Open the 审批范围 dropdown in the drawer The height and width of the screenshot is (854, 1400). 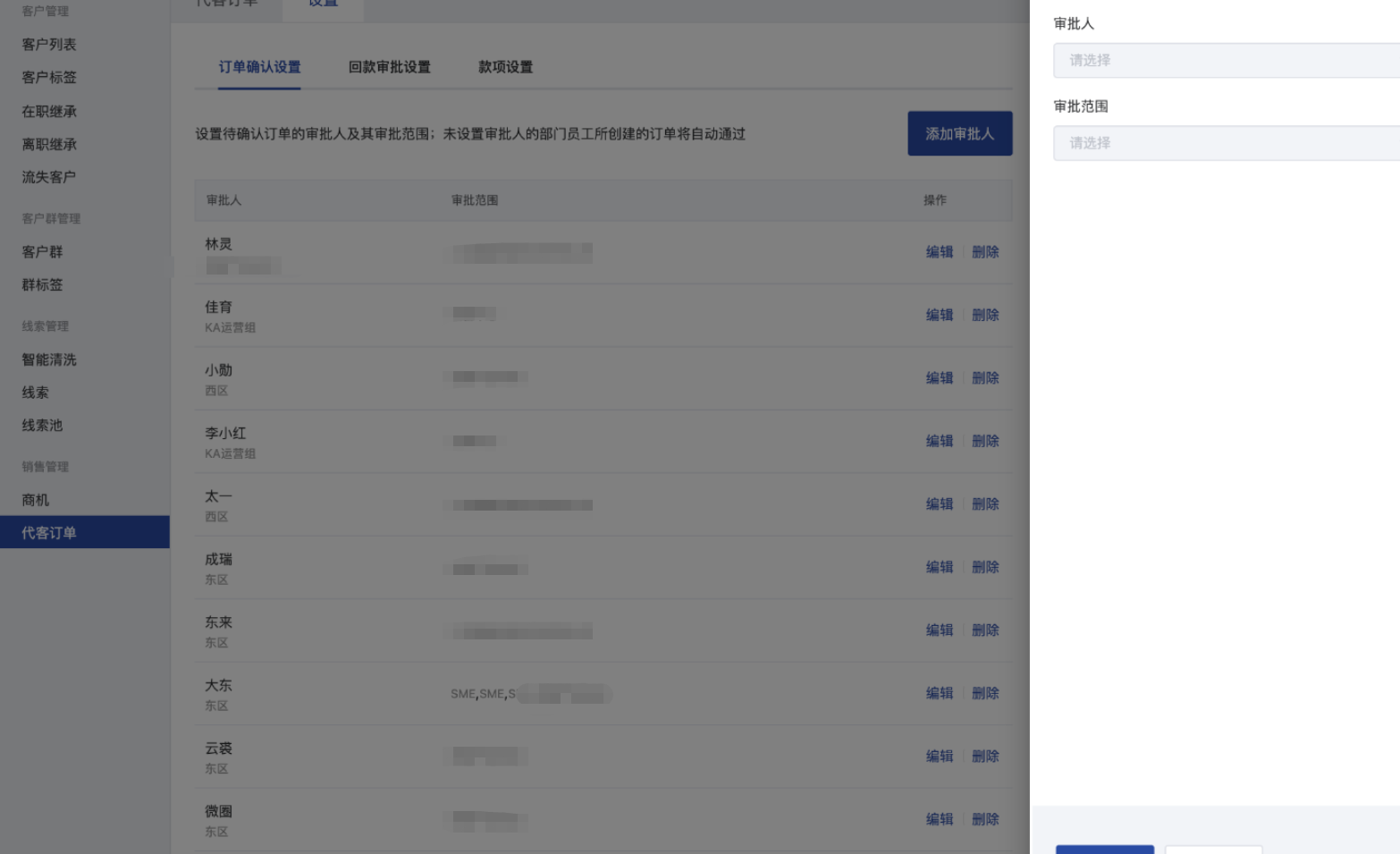tap(1227, 143)
